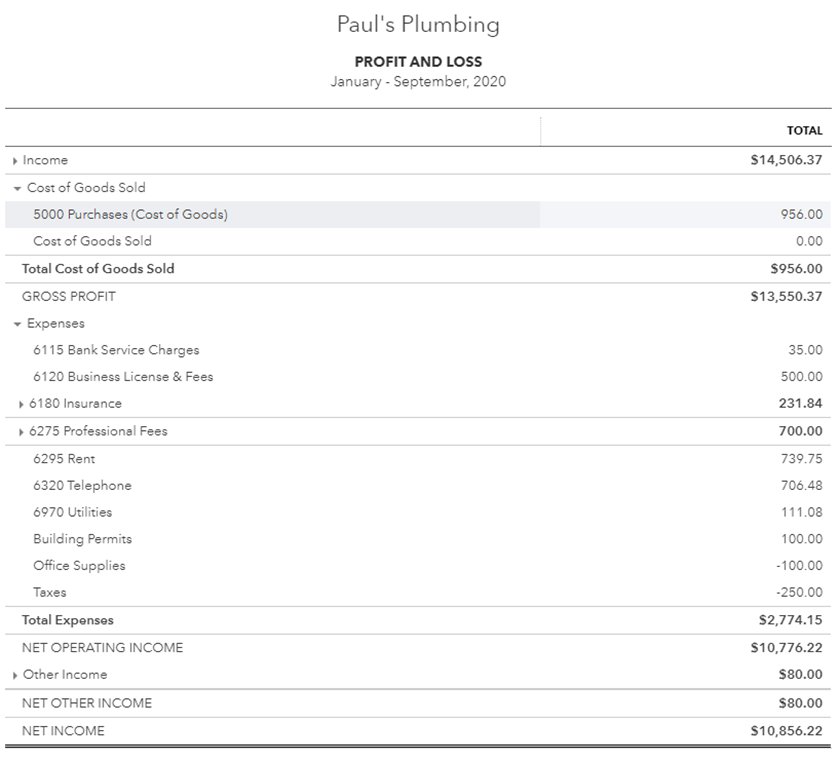Viewport: 840px width, 762px height.
Task: Click the 706.48 Telephone amount
Action: tap(802, 486)
